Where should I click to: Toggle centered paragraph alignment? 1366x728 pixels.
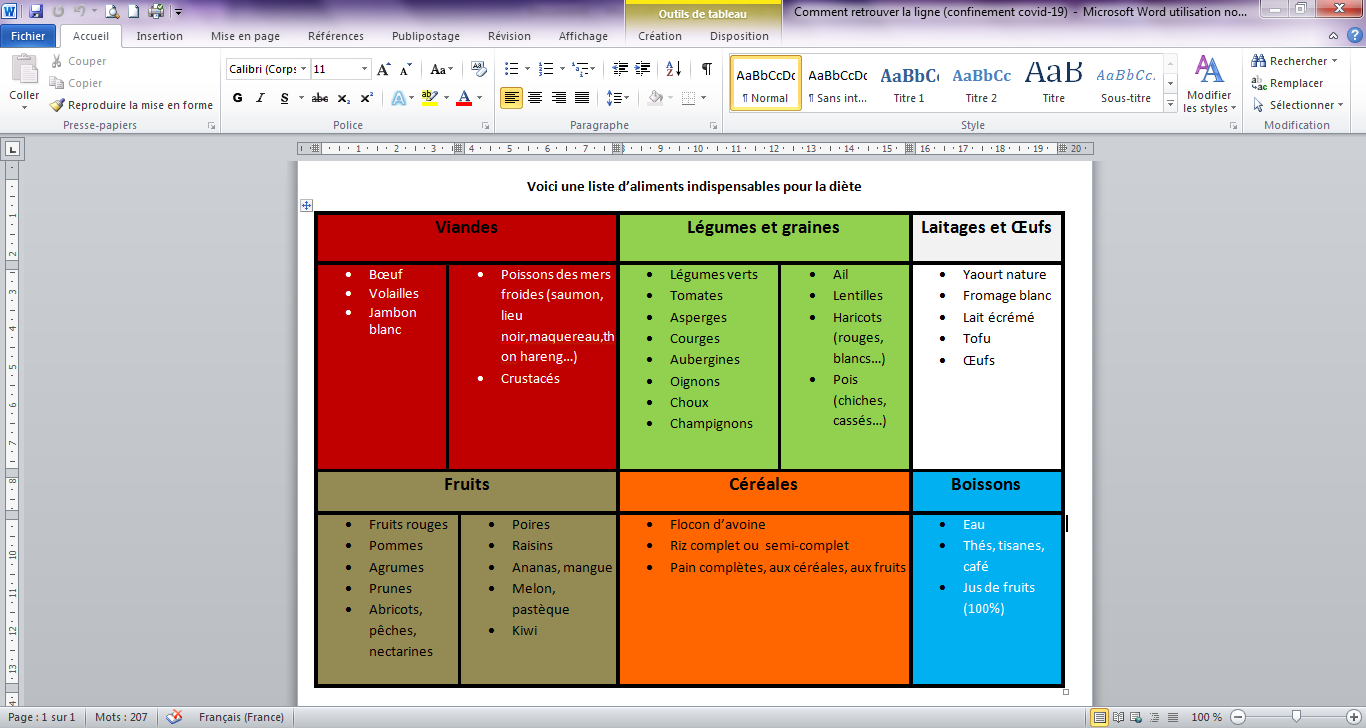coord(535,97)
